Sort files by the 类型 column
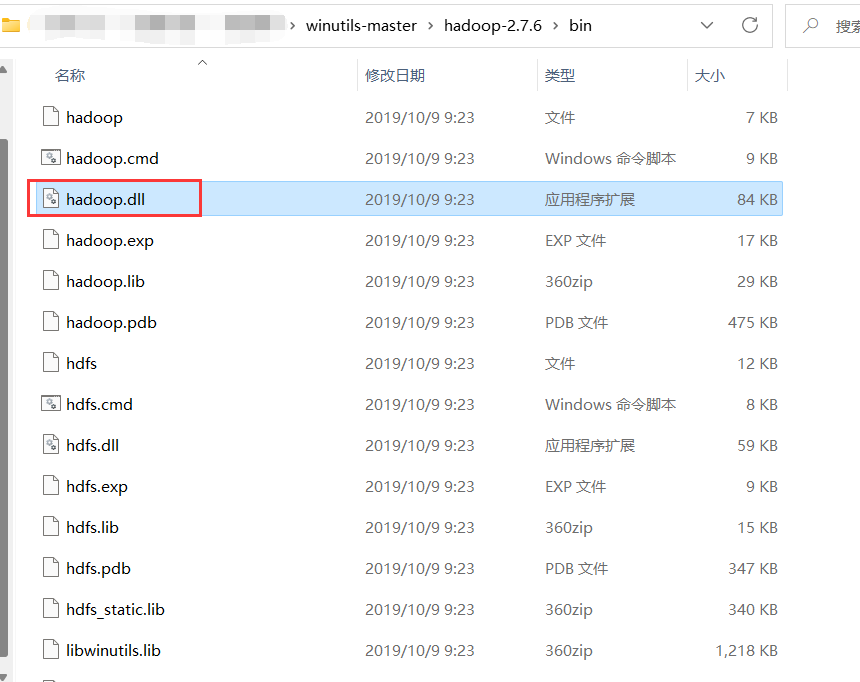Image resolution: width=860 pixels, height=682 pixels. (559, 75)
